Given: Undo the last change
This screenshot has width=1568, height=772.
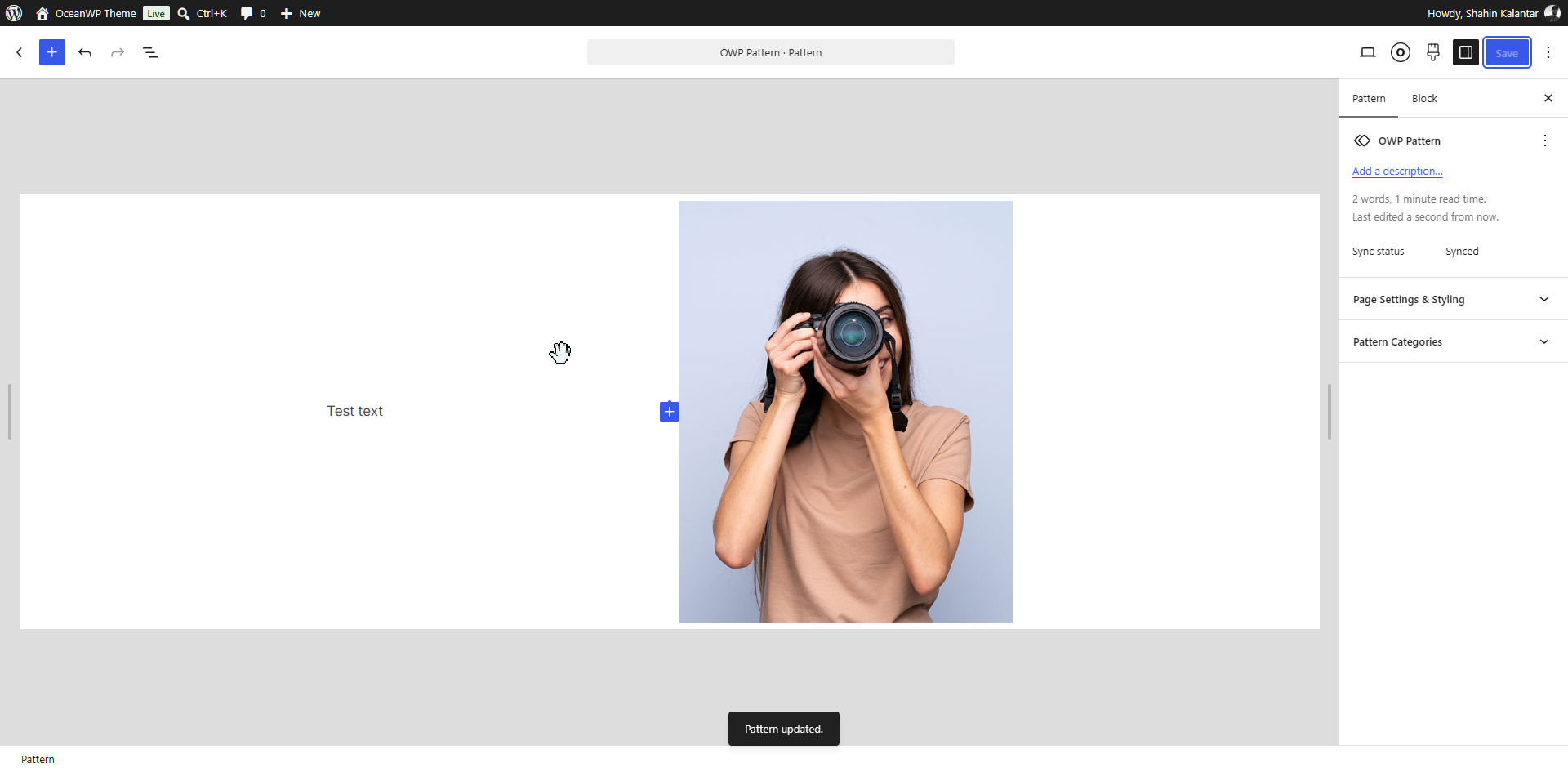Looking at the screenshot, I should pos(85,52).
